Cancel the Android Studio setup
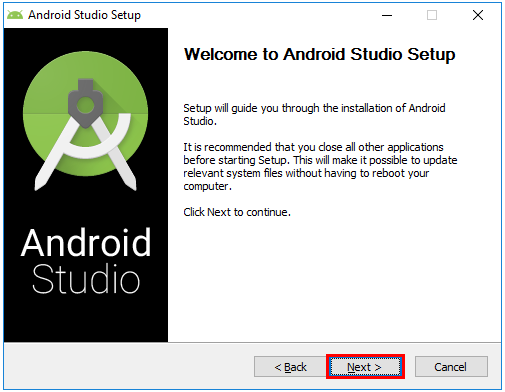Image resolution: width=505 pixels, height=392 pixels. point(451,367)
